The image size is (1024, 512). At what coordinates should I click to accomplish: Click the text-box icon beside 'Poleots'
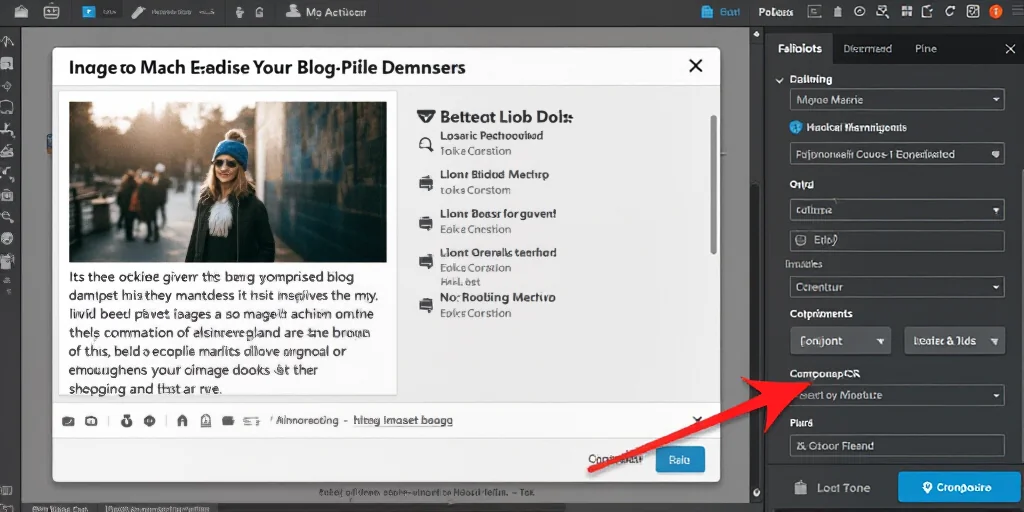coord(814,11)
